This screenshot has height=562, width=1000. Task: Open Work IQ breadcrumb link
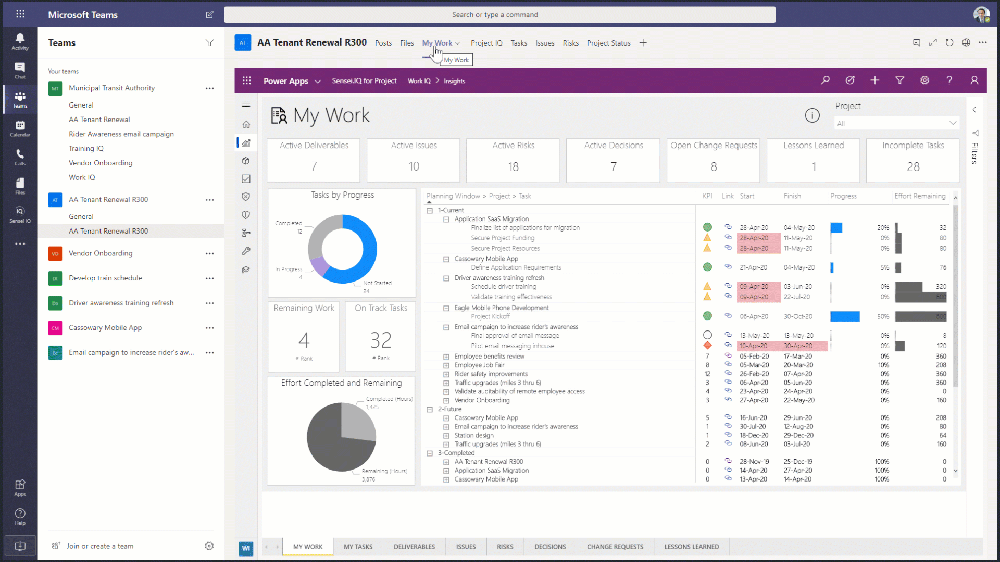pyautogui.click(x=419, y=81)
